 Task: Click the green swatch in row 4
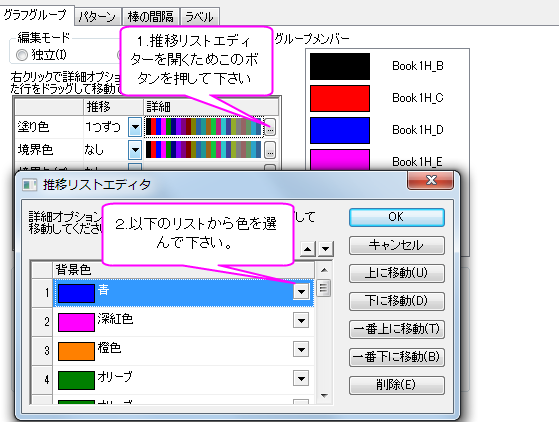76,380
